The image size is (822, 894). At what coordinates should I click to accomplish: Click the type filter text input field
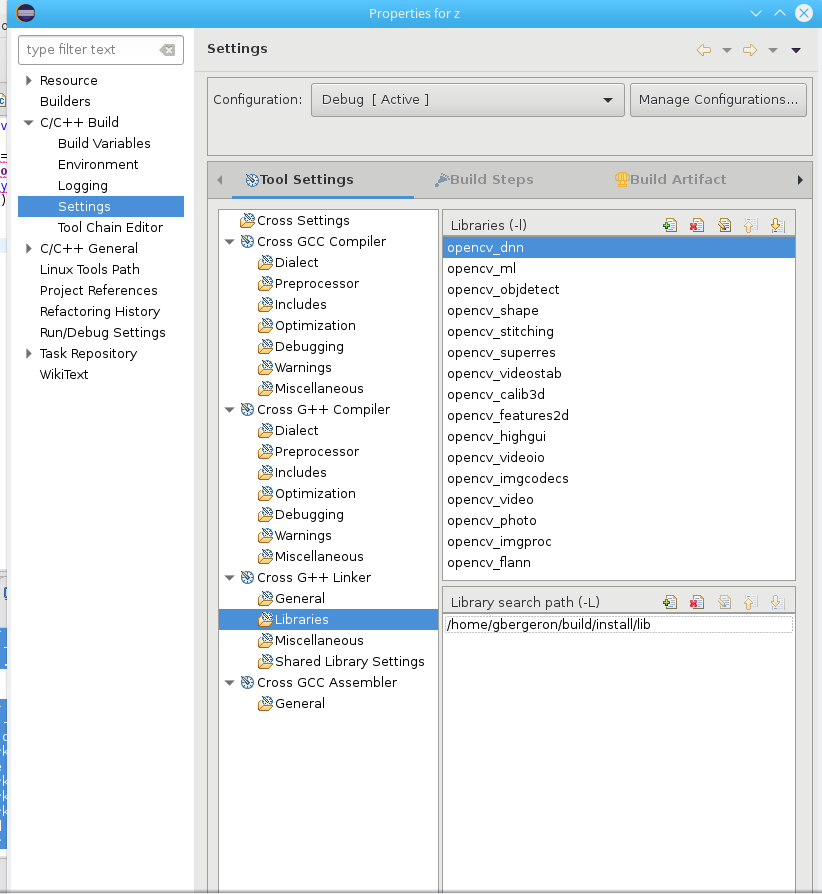[88, 50]
